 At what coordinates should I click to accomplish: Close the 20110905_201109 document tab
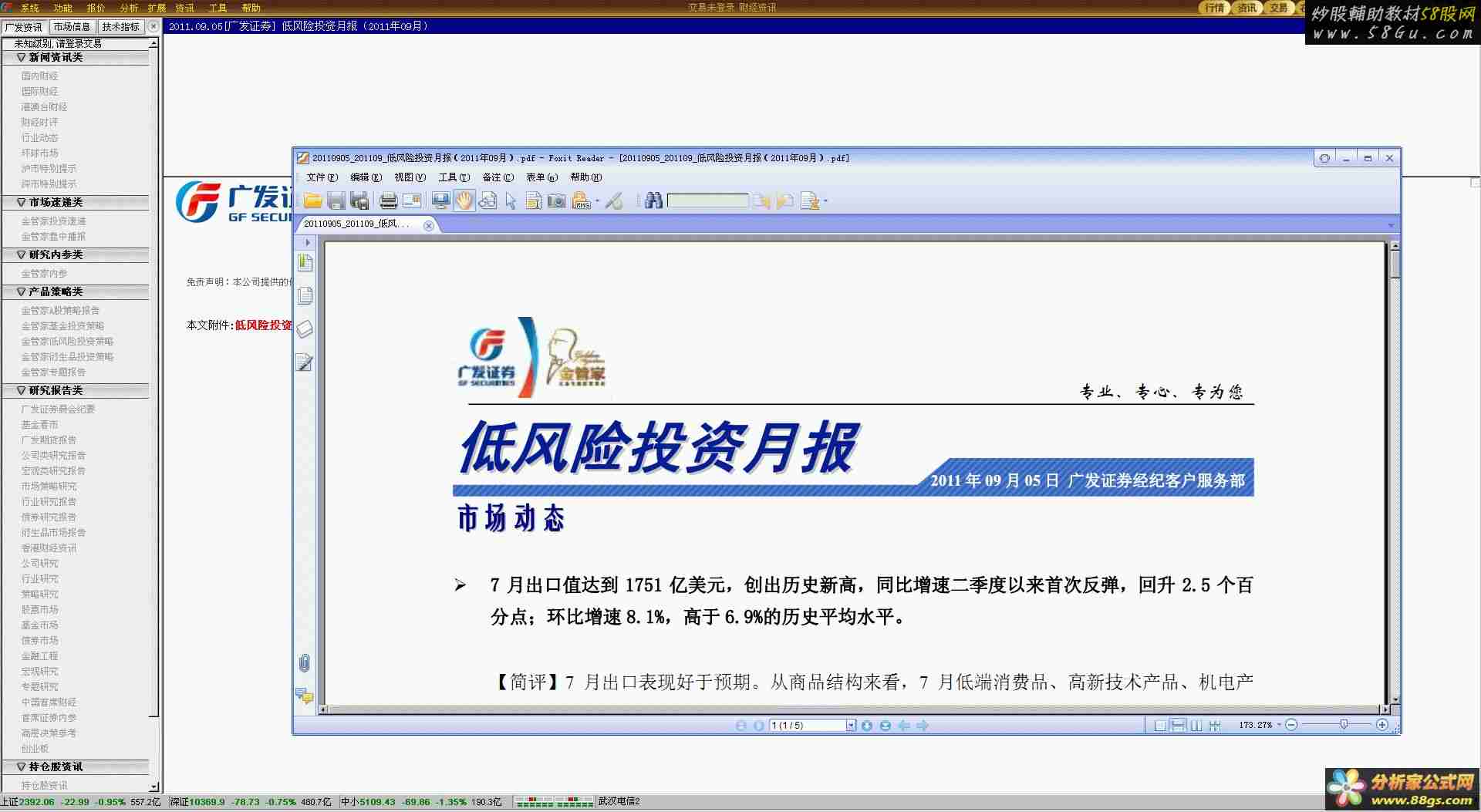[429, 225]
